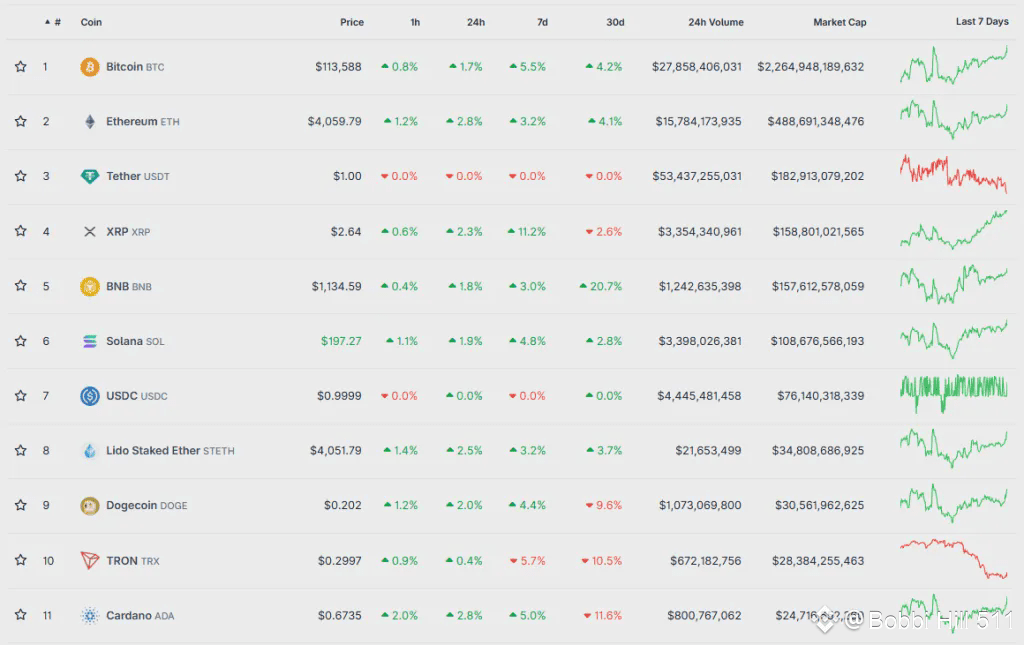The height and width of the screenshot is (645, 1024).
Task: Click the 7d column header
Action: coord(541,22)
